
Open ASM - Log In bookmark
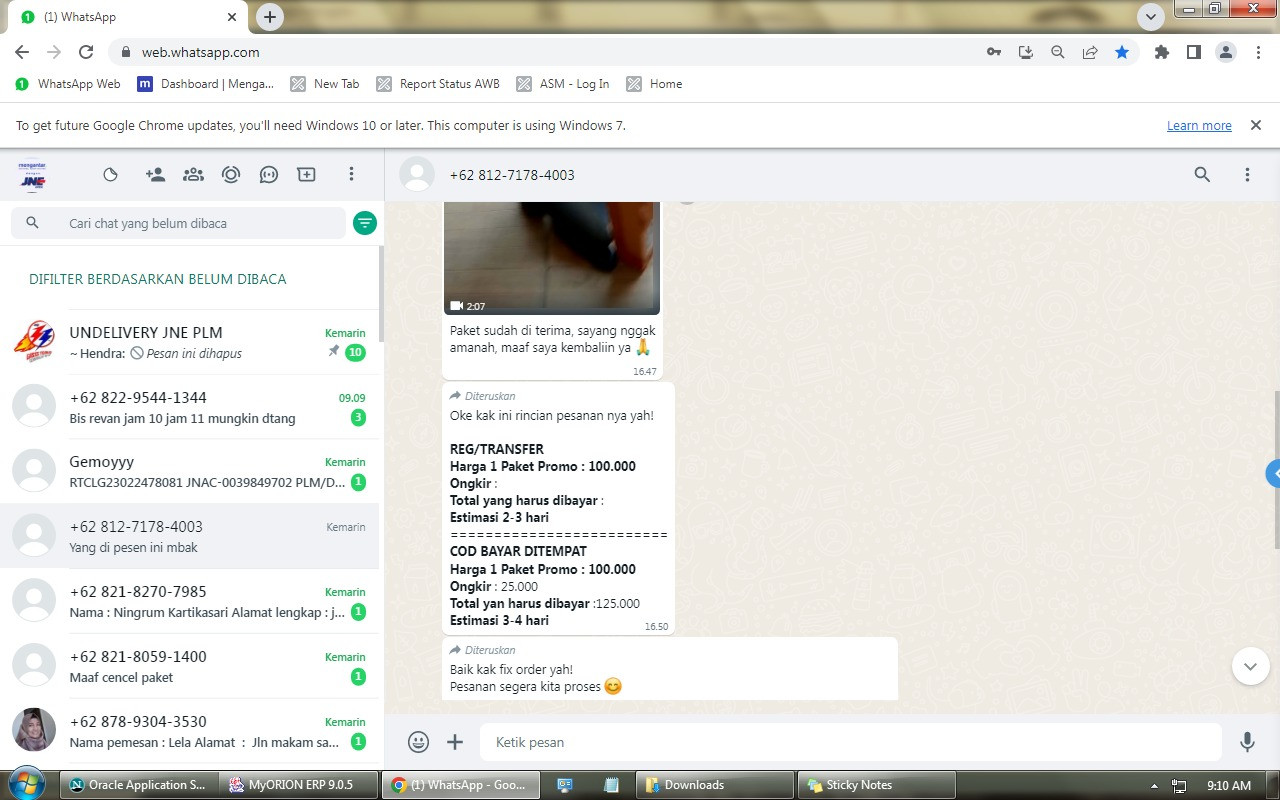(x=563, y=84)
